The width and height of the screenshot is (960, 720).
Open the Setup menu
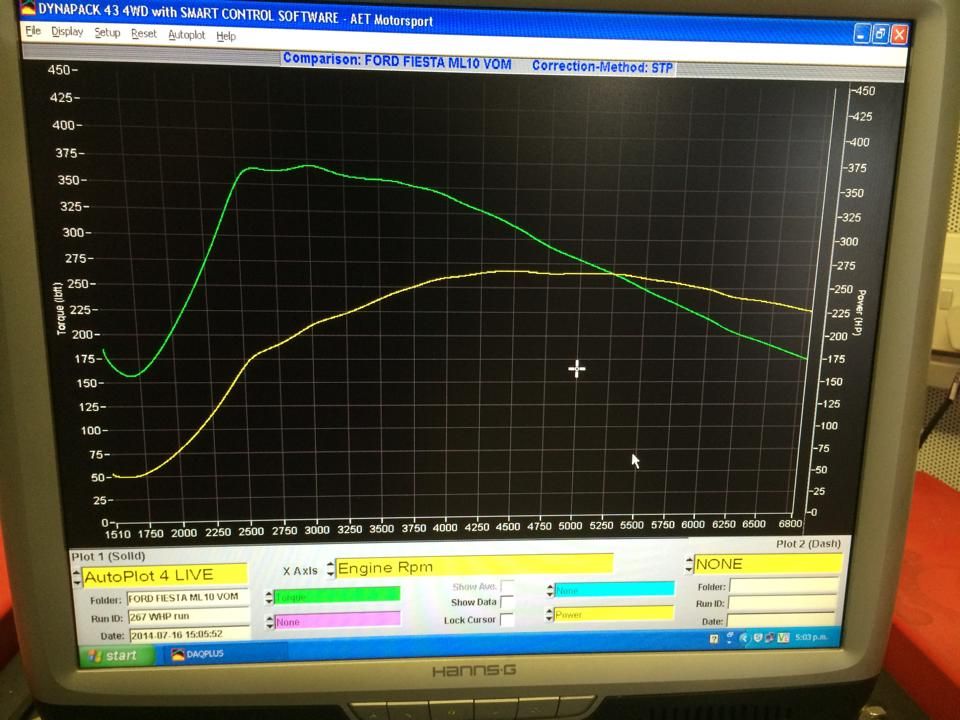[x=107, y=32]
